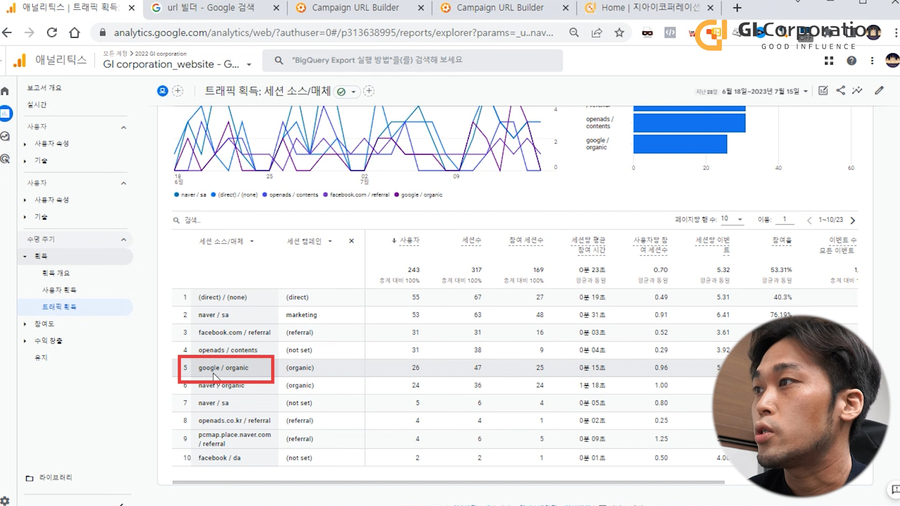
Task: Expand 수익 창출 tree item
Action: (x=25, y=341)
